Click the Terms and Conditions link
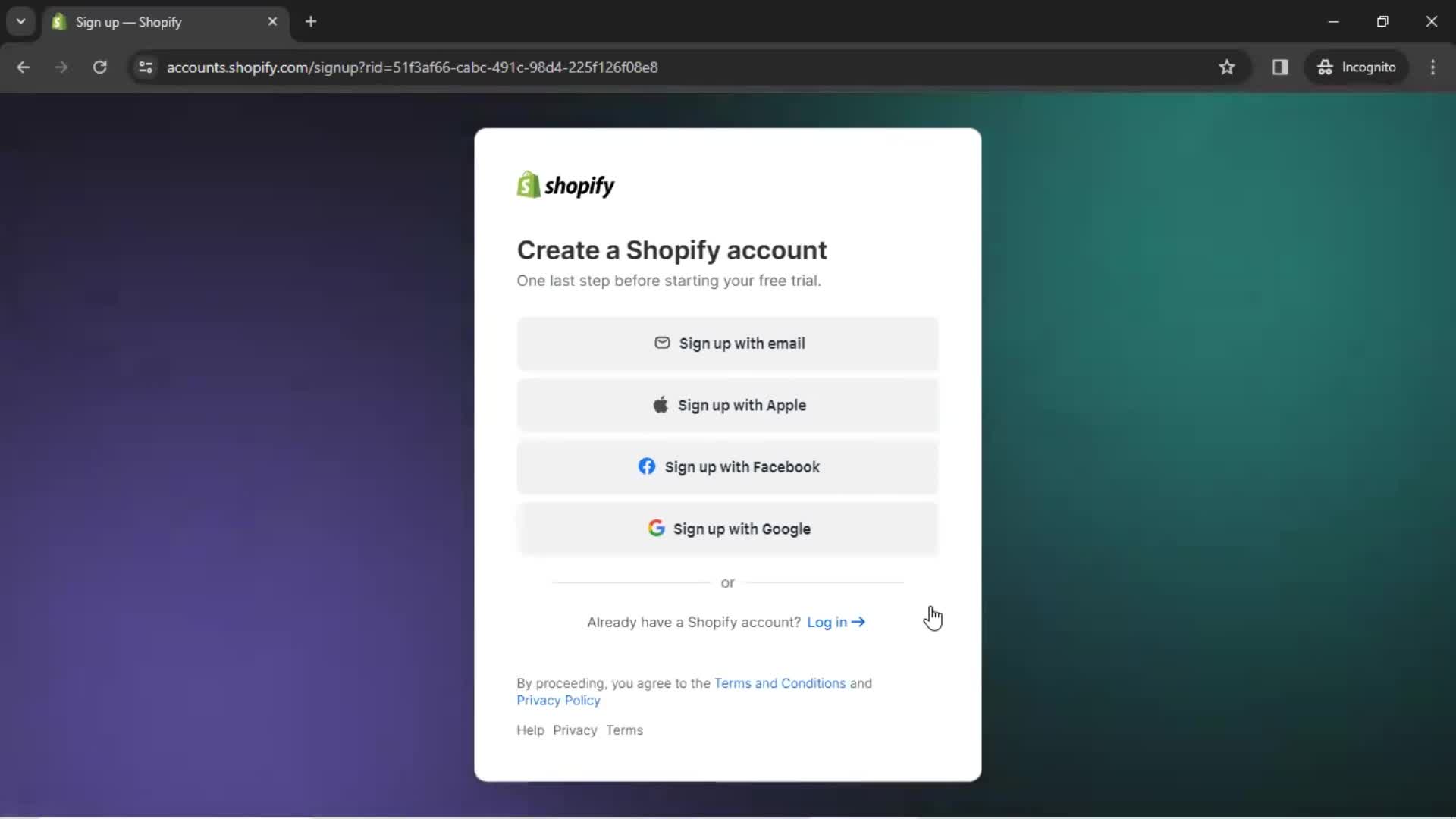This screenshot has height=819, width=1456. tap(780, 683)
